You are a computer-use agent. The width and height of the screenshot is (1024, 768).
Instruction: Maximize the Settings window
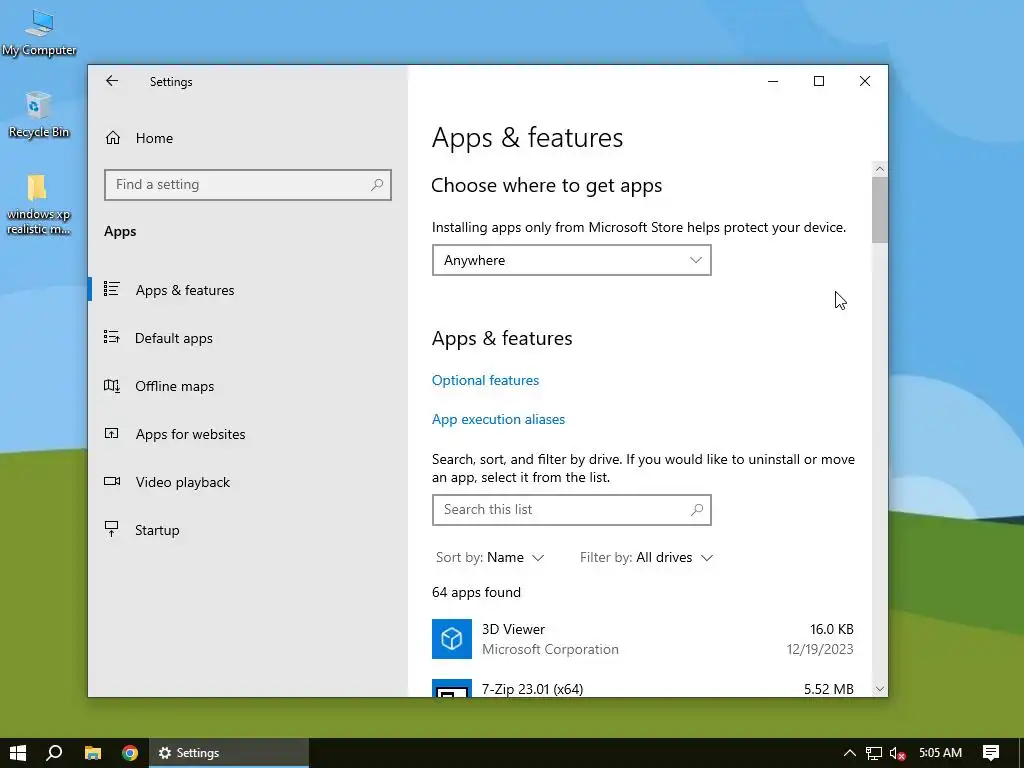(x=818, y=81)
